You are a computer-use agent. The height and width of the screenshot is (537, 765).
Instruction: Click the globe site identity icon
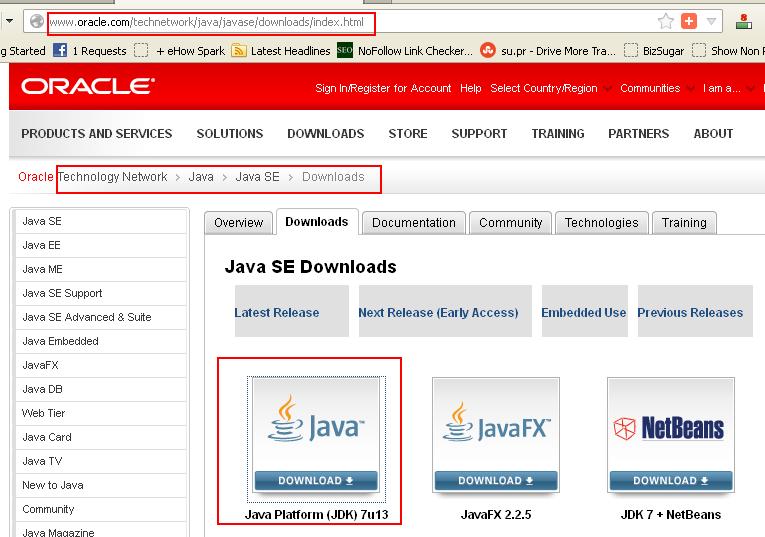click(36, 21)
